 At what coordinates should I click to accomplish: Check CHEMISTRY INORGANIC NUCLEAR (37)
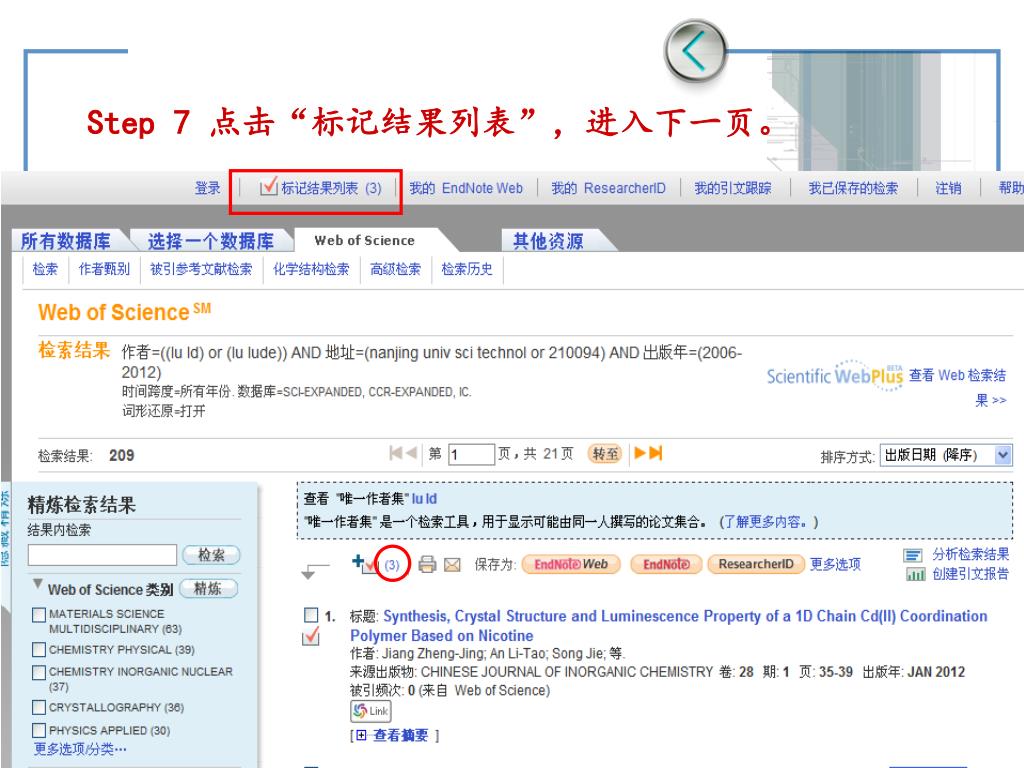pos(39,672)
